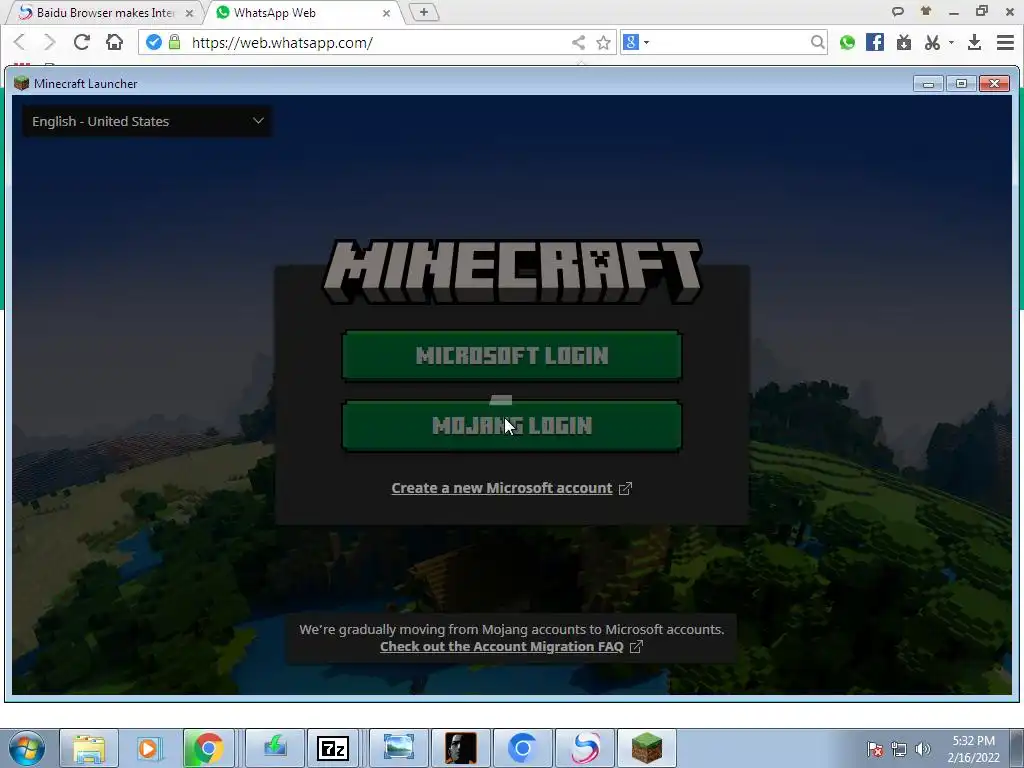Viewport: 1024px width, 768px height.
Task: Open the browser downloads icon
Action: (974, 42)
